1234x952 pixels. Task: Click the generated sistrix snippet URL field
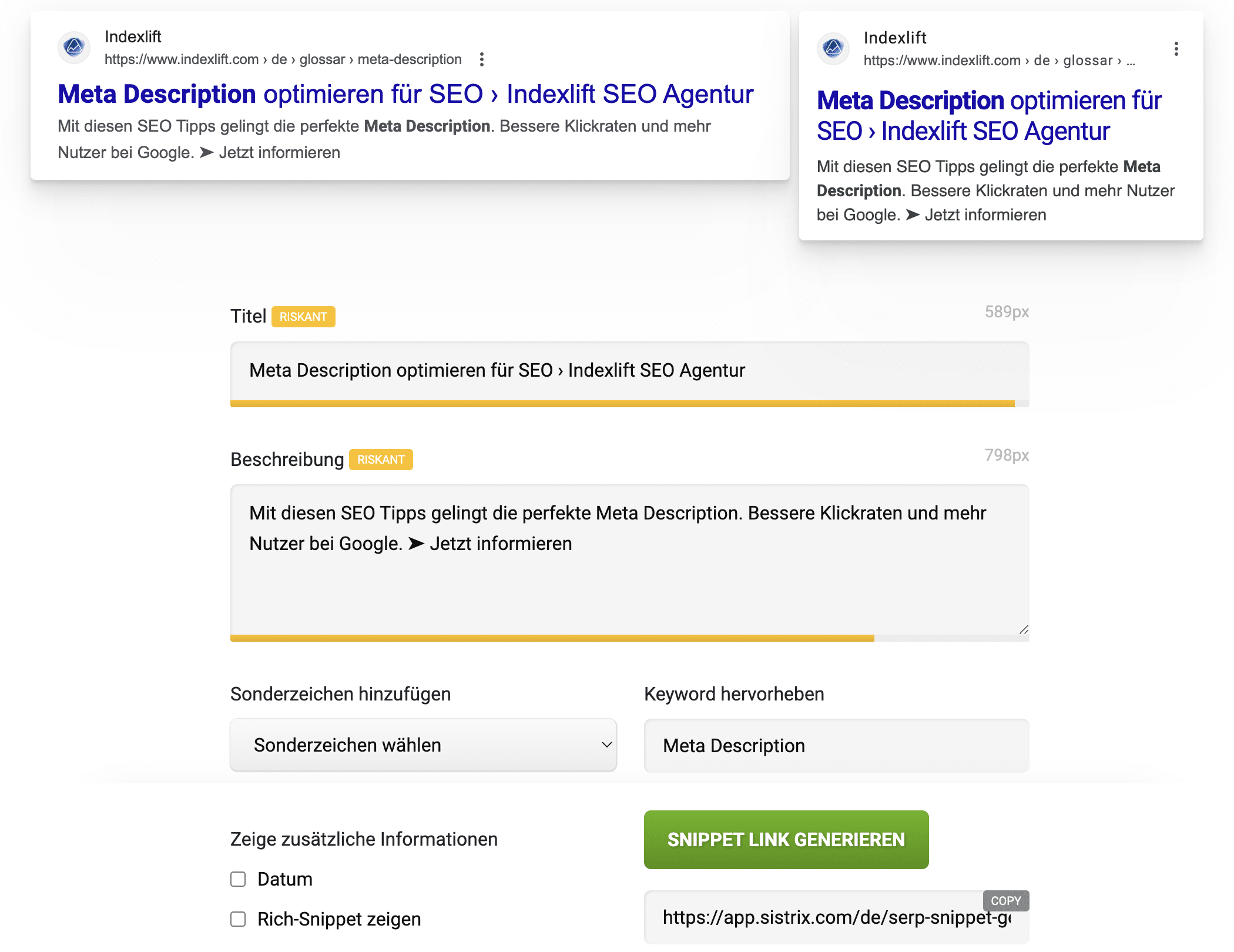(836, 918)
